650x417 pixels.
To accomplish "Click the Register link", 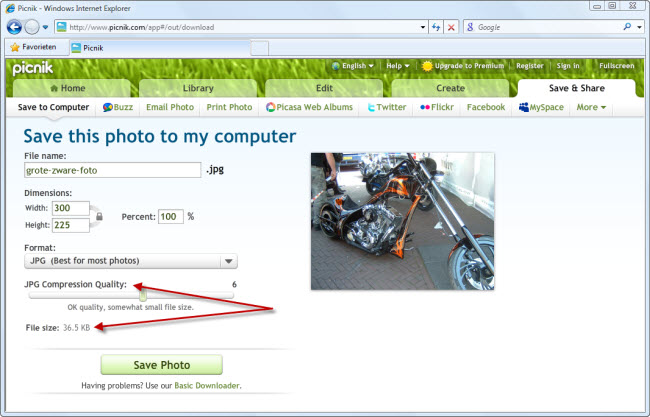I will pos(529,66).
